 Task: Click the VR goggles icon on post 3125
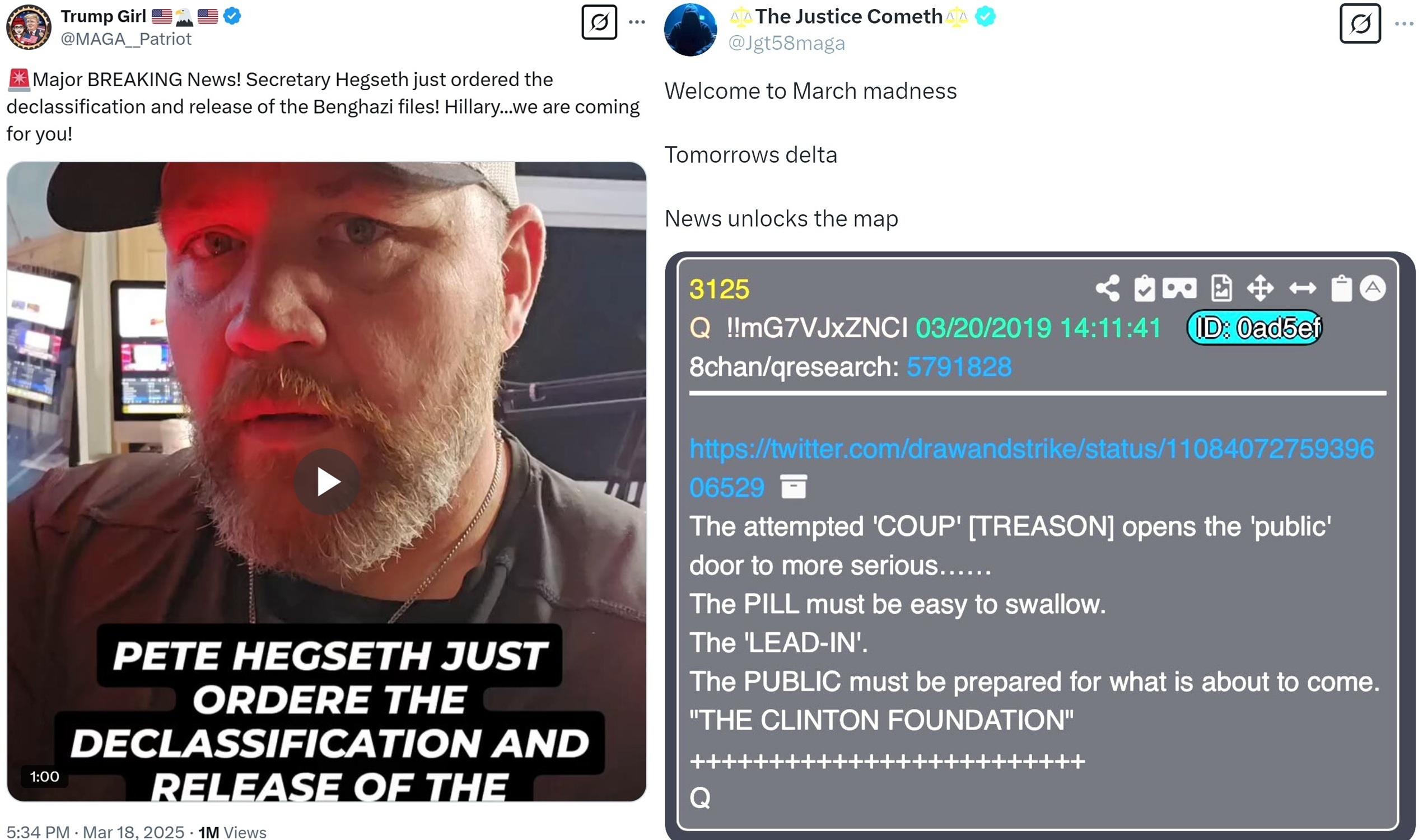1179,288
